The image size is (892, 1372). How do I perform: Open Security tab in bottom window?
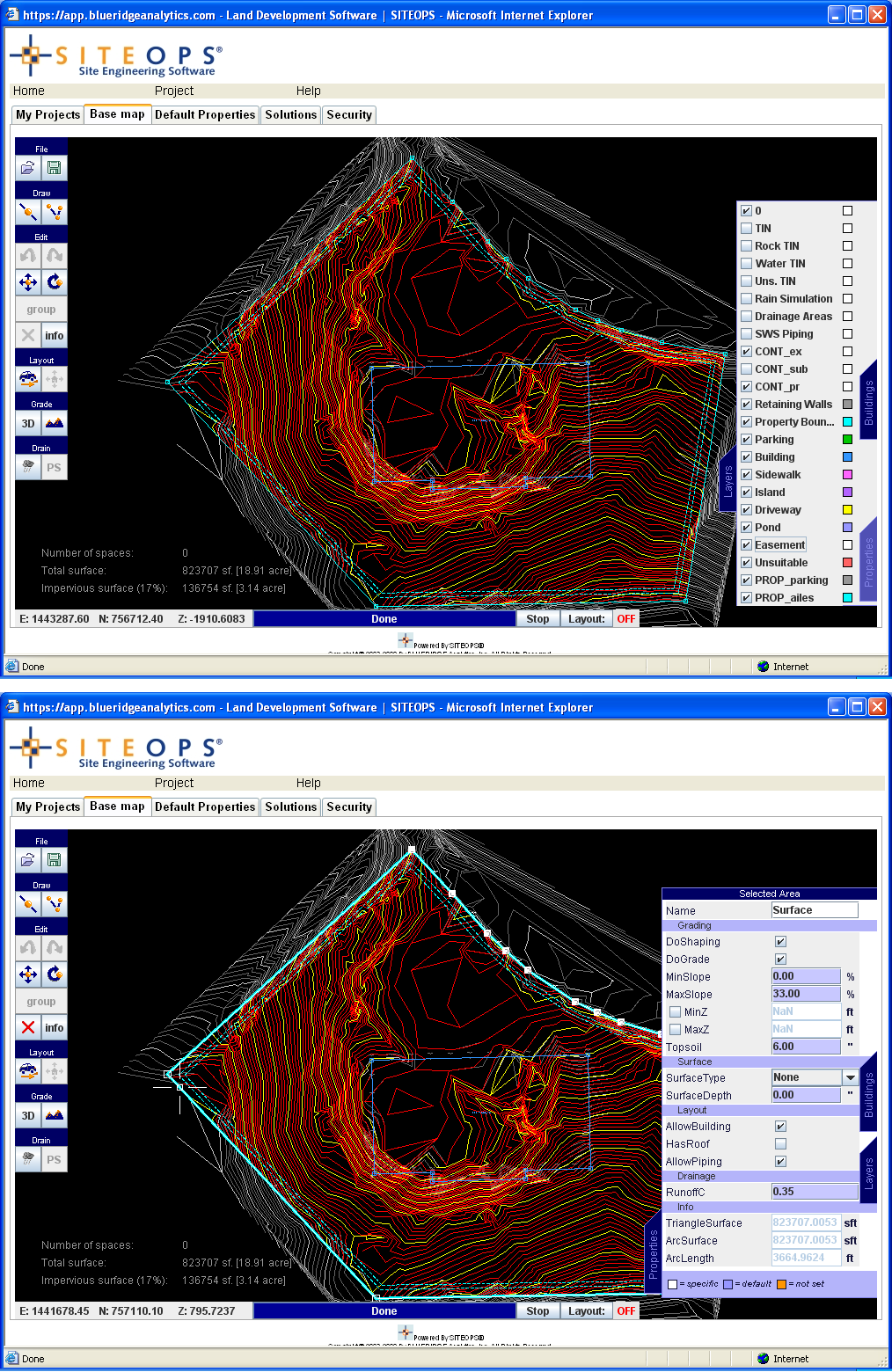(349, 807)
